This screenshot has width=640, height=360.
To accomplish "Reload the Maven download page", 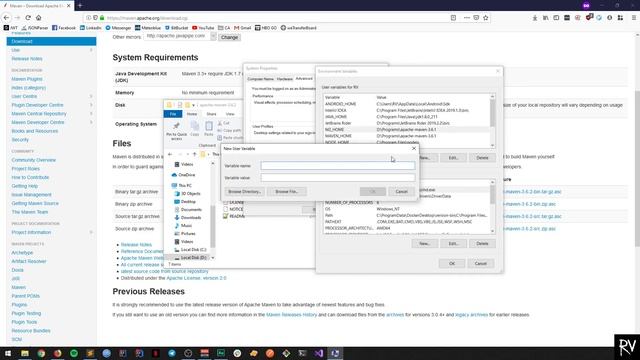I will pos(28,18).
